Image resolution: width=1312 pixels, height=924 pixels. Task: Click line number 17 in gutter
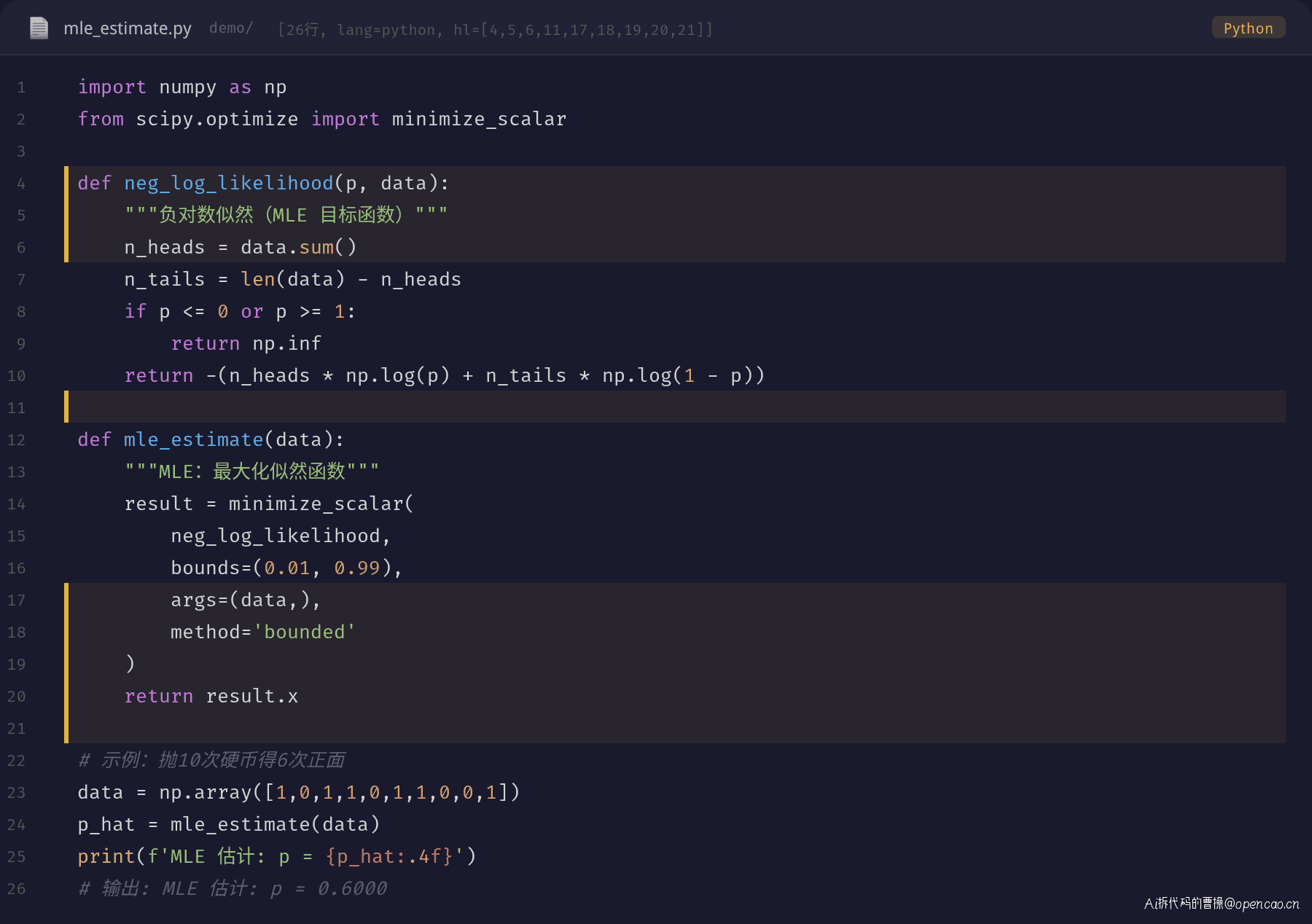point(17,600)
